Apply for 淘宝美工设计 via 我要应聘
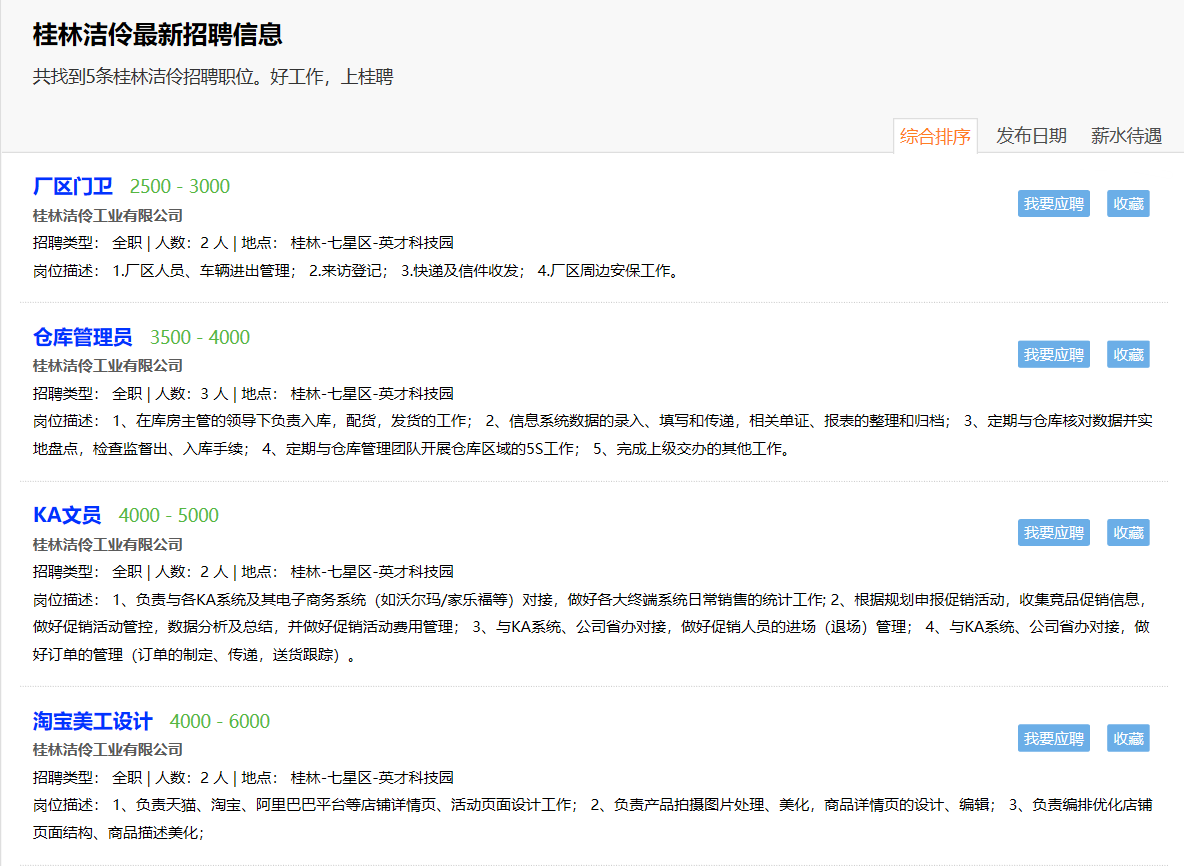This screenshot has height=866, width=1184. click(x=1054, y=739)
